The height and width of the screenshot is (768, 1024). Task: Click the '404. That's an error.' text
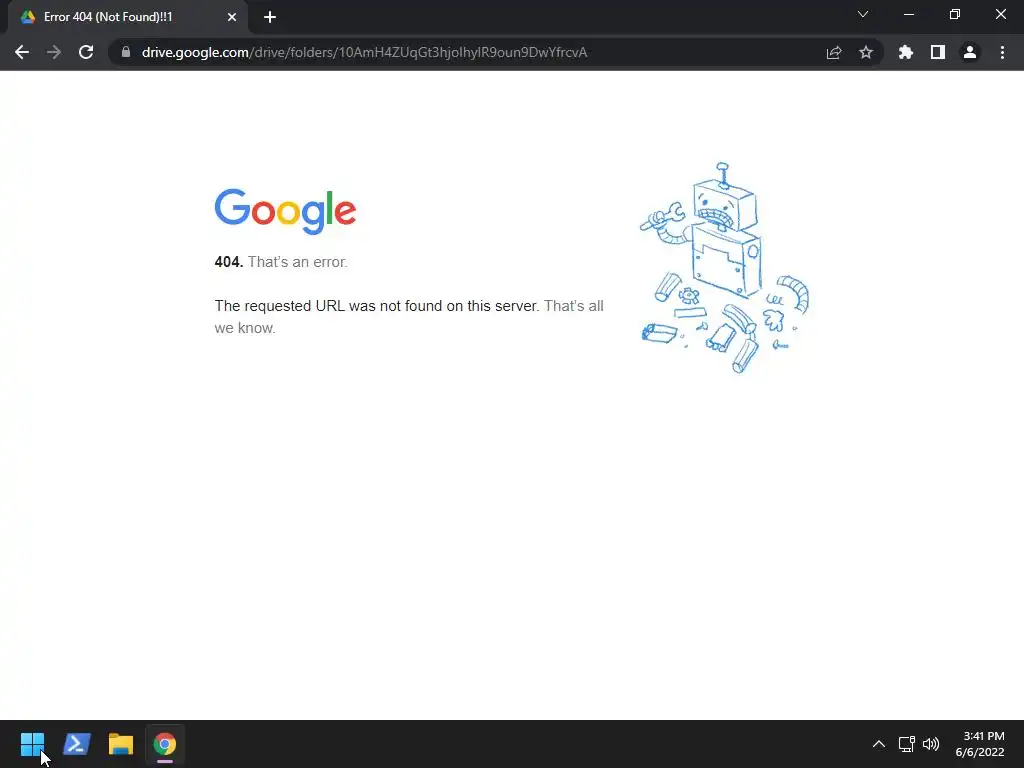pos(281,262)
